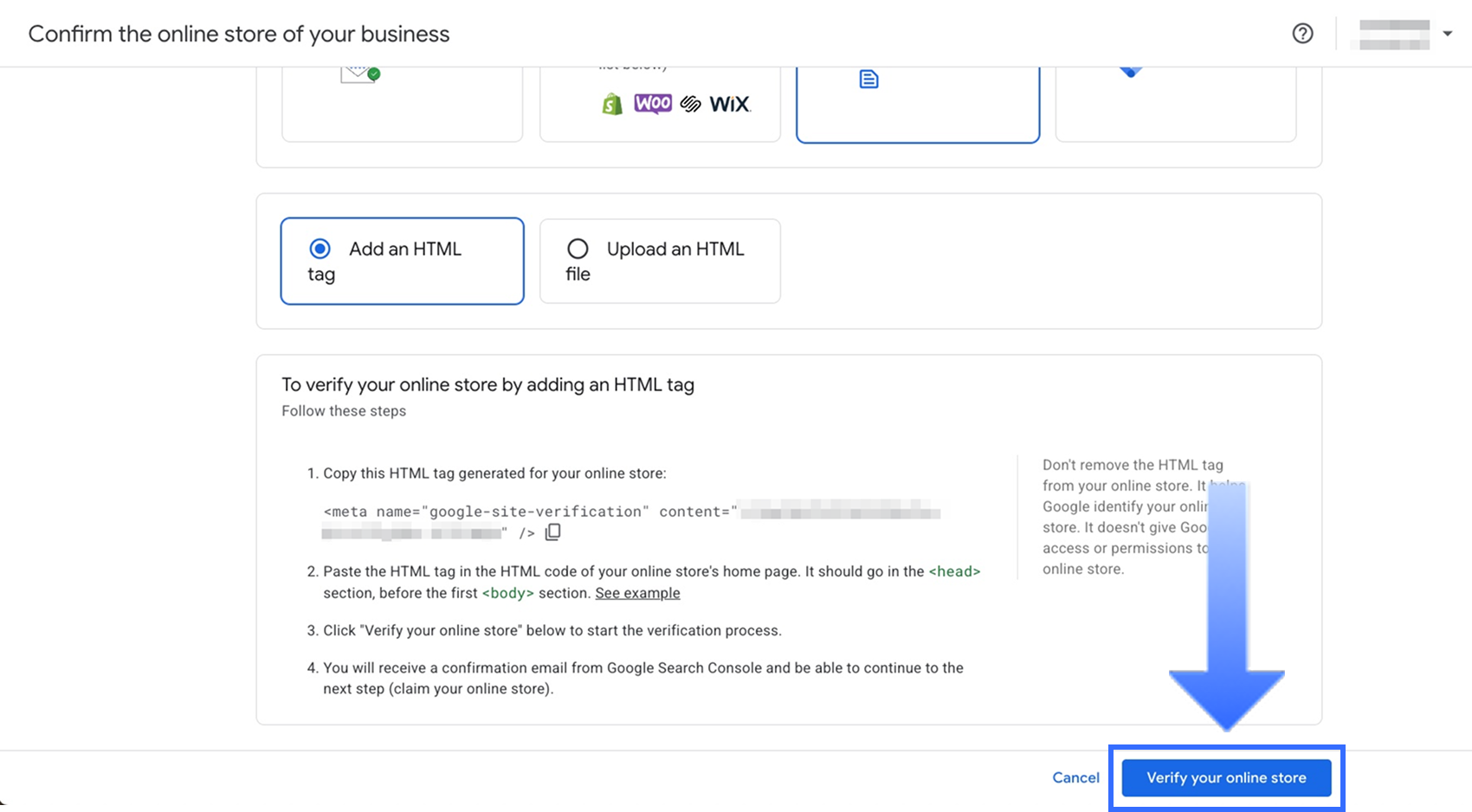The height and width of the screenshot is (812, 1472).
Task: Click the See example link
Action: (637, 593)
